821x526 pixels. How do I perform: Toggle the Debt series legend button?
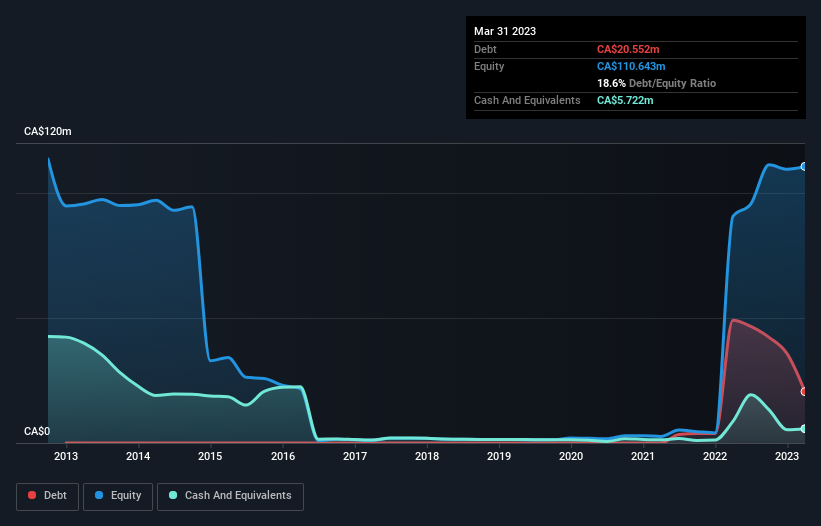pyautogui.click(x=47, y=496)
